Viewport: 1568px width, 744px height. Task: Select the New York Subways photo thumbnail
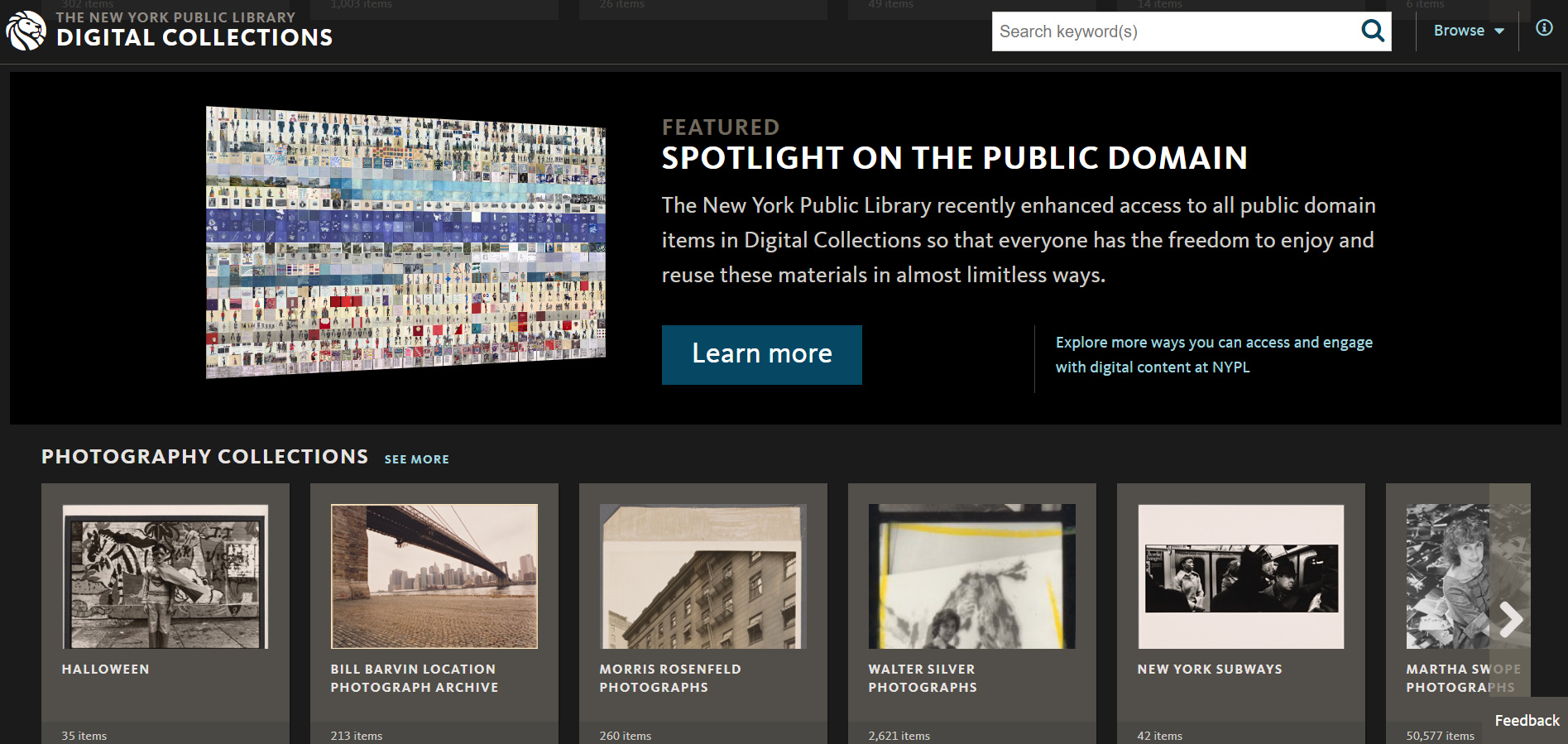pos(1240,576)
